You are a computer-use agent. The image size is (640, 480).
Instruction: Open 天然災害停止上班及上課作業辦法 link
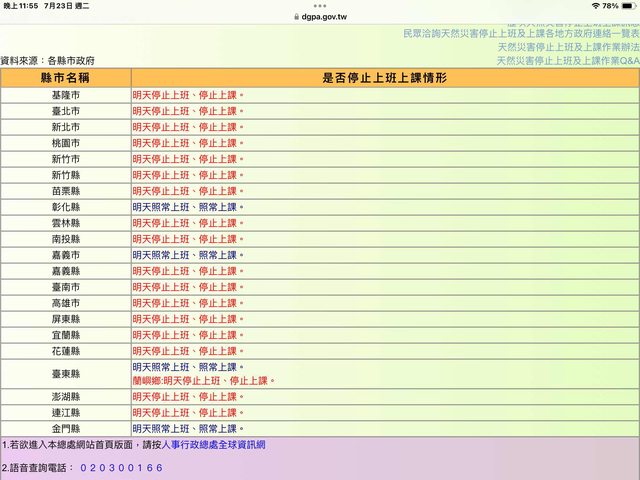568,47
